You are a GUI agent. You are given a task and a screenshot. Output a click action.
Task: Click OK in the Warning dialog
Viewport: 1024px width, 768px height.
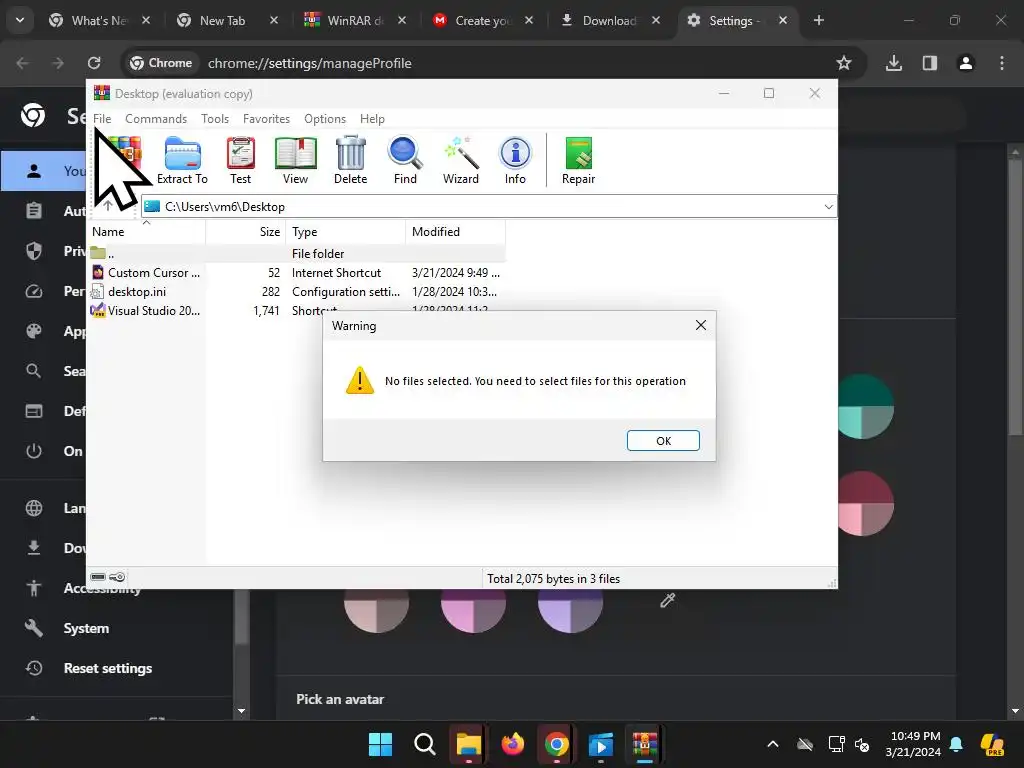664,441
